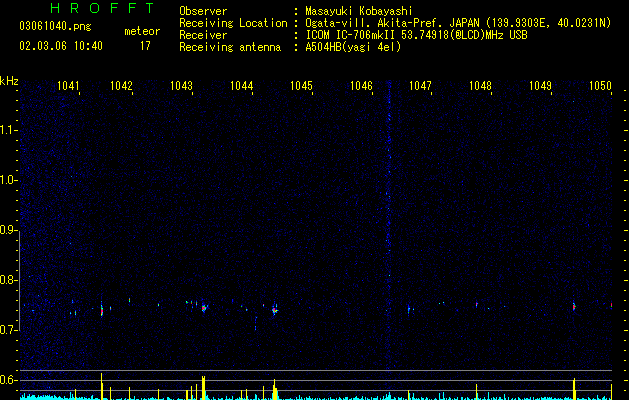The height and width of the screenshot is (400, 629).
Task: Click observer name Masayuki Kobayashi
Action: pos(358,11)
